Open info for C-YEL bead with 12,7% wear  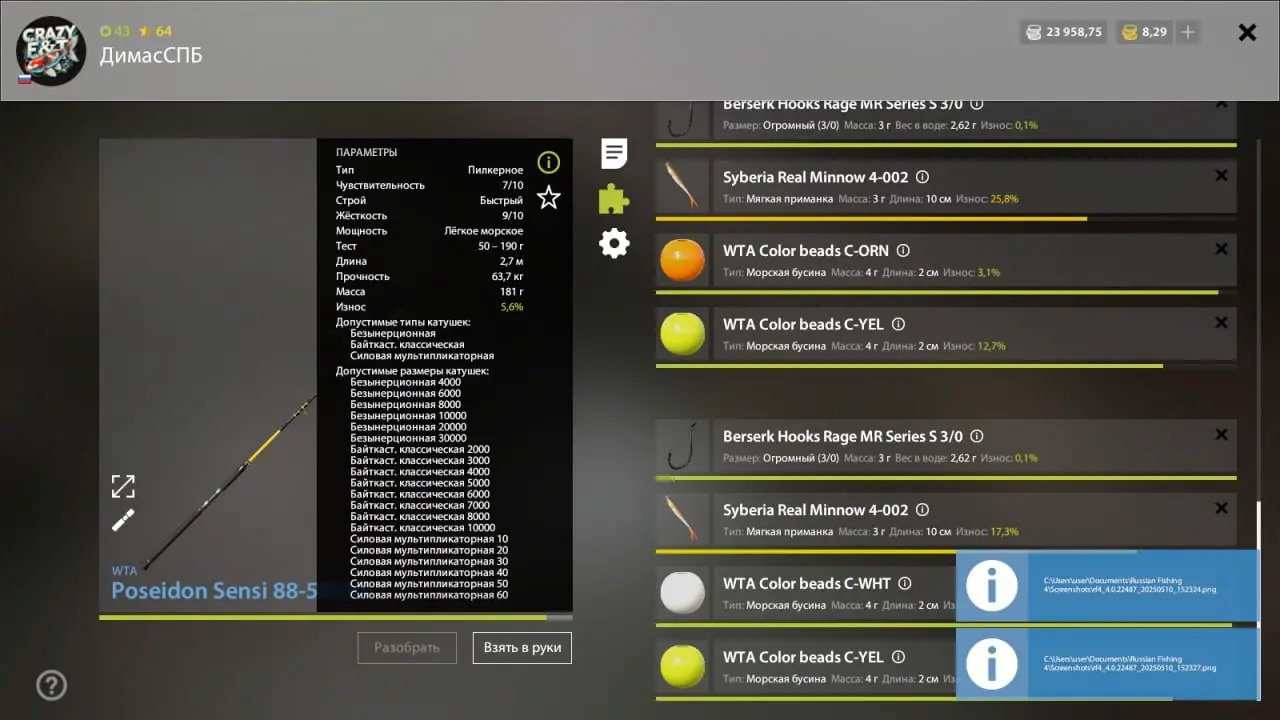click(898, 324)
